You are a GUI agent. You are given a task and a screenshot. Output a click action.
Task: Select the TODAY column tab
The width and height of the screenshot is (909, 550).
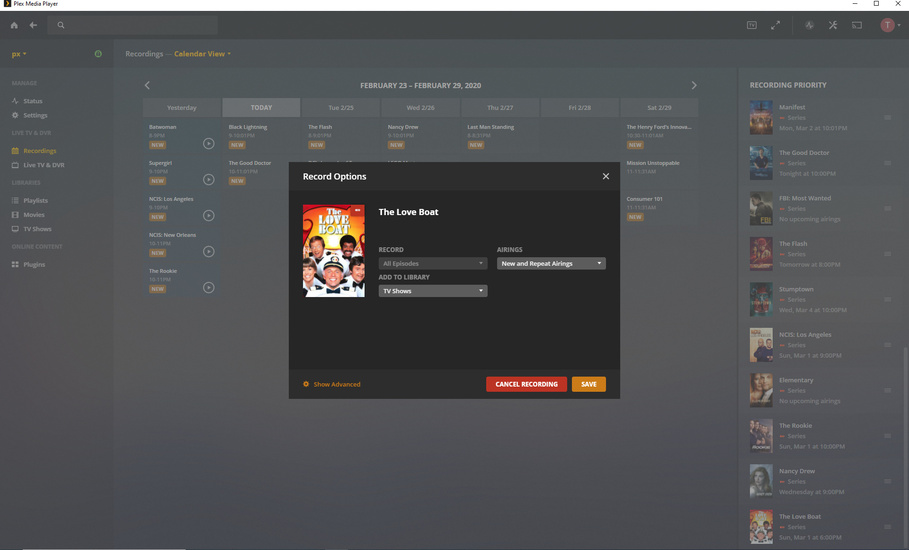click(261, 108)
